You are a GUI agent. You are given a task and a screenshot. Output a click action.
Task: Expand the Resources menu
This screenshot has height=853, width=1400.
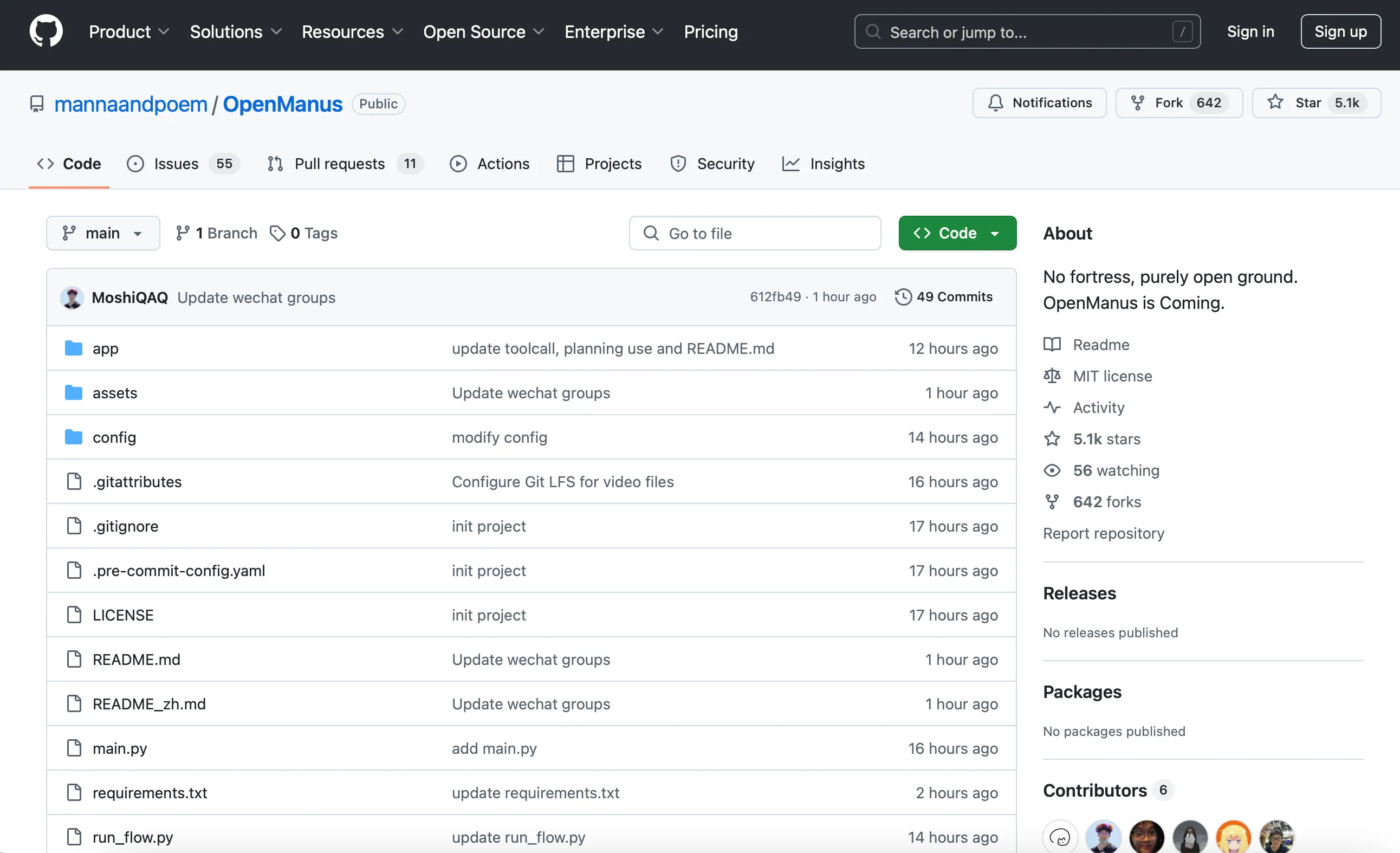coord(352,32)
